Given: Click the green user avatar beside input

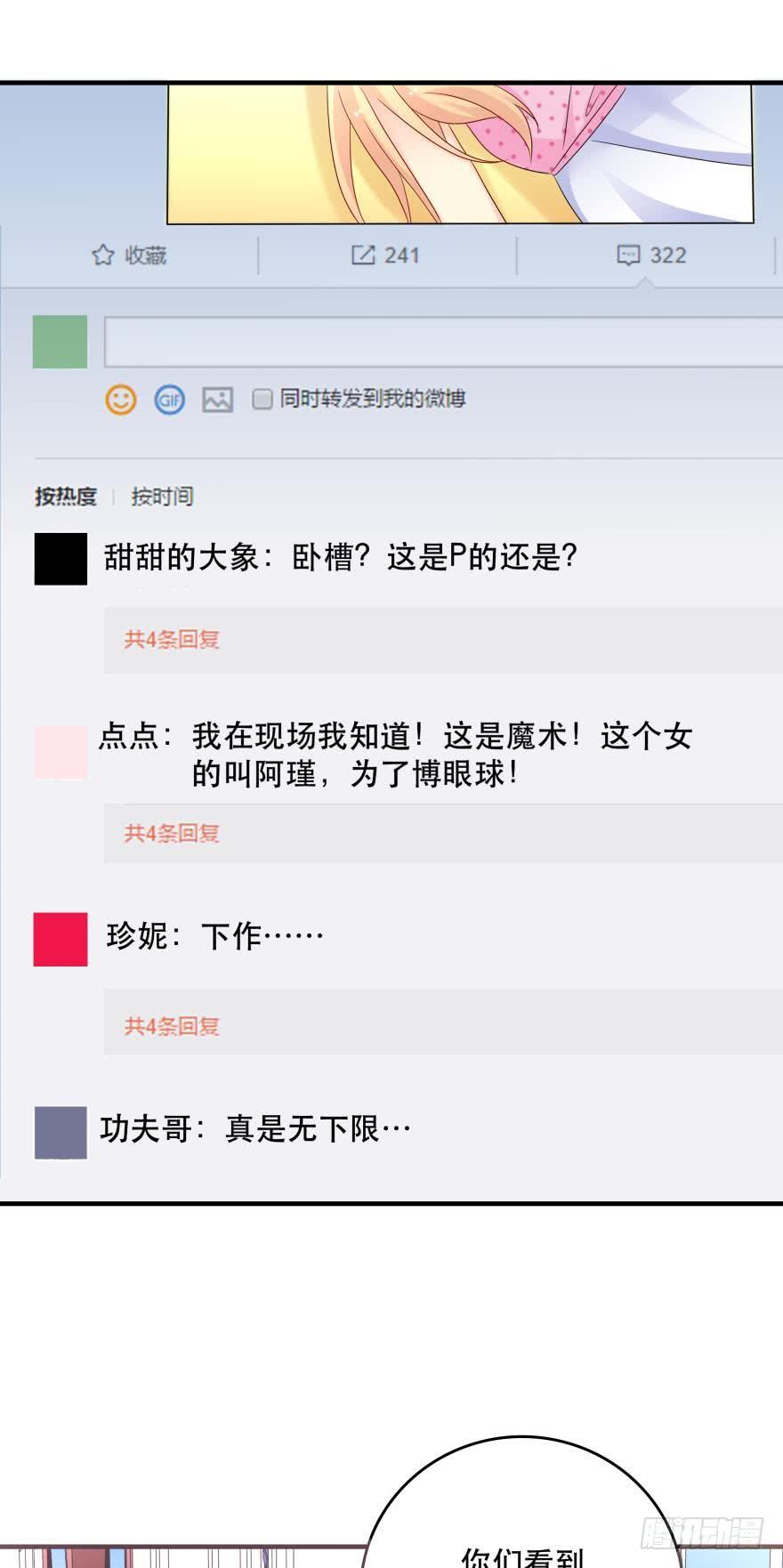Looking at the screenshot, I should (60, 342).
